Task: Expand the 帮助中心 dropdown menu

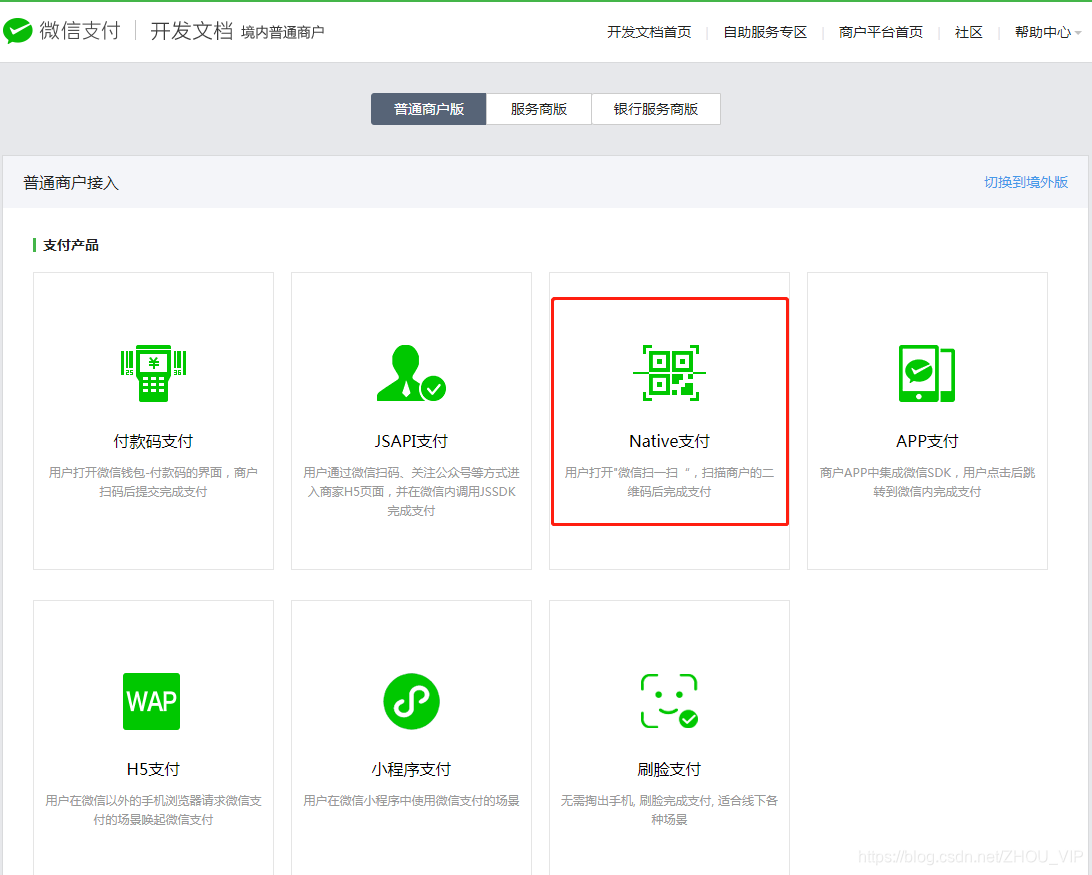Action: (x=1047, y=32)
